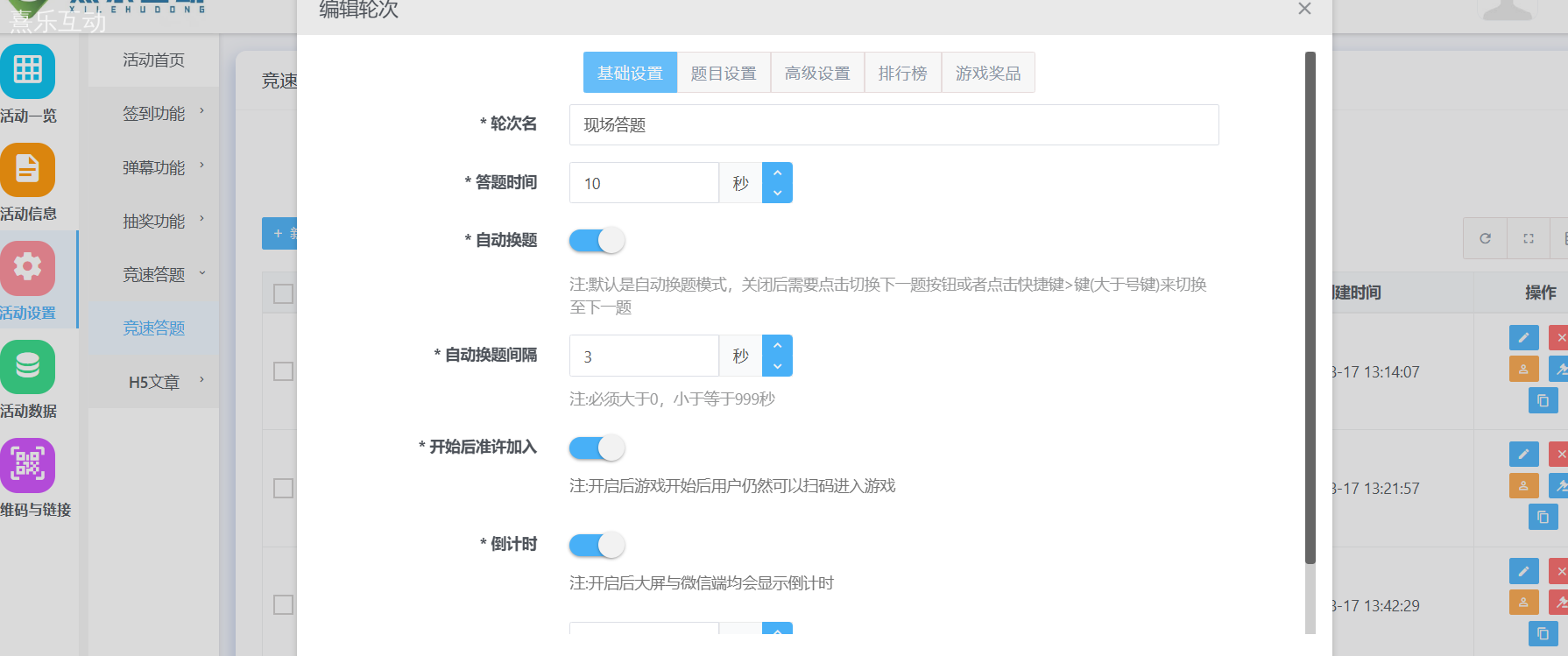Toggle the 倒计时 switch
This screenshot has height=656, width=1568.
click(x=597, y=545)
